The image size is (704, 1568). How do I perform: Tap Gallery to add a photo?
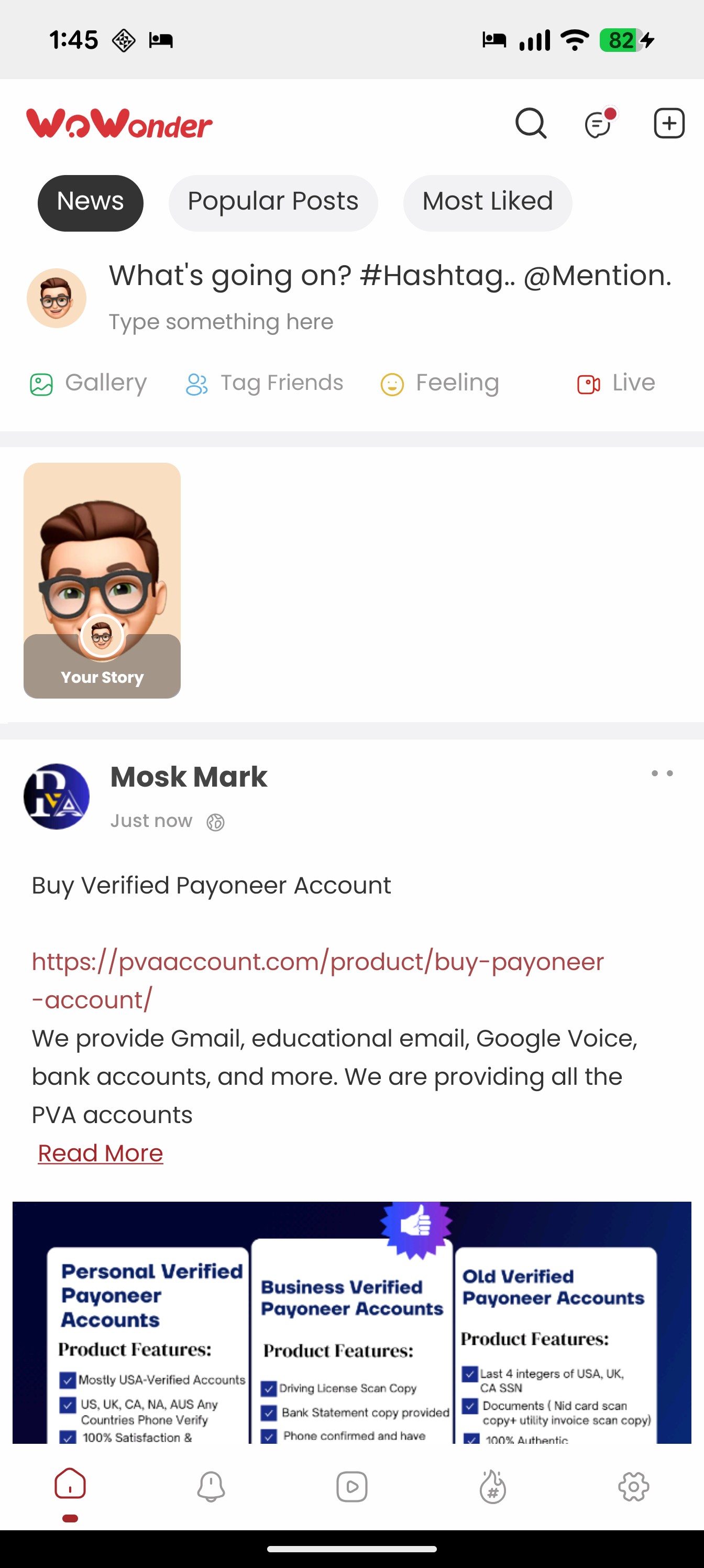89,384
